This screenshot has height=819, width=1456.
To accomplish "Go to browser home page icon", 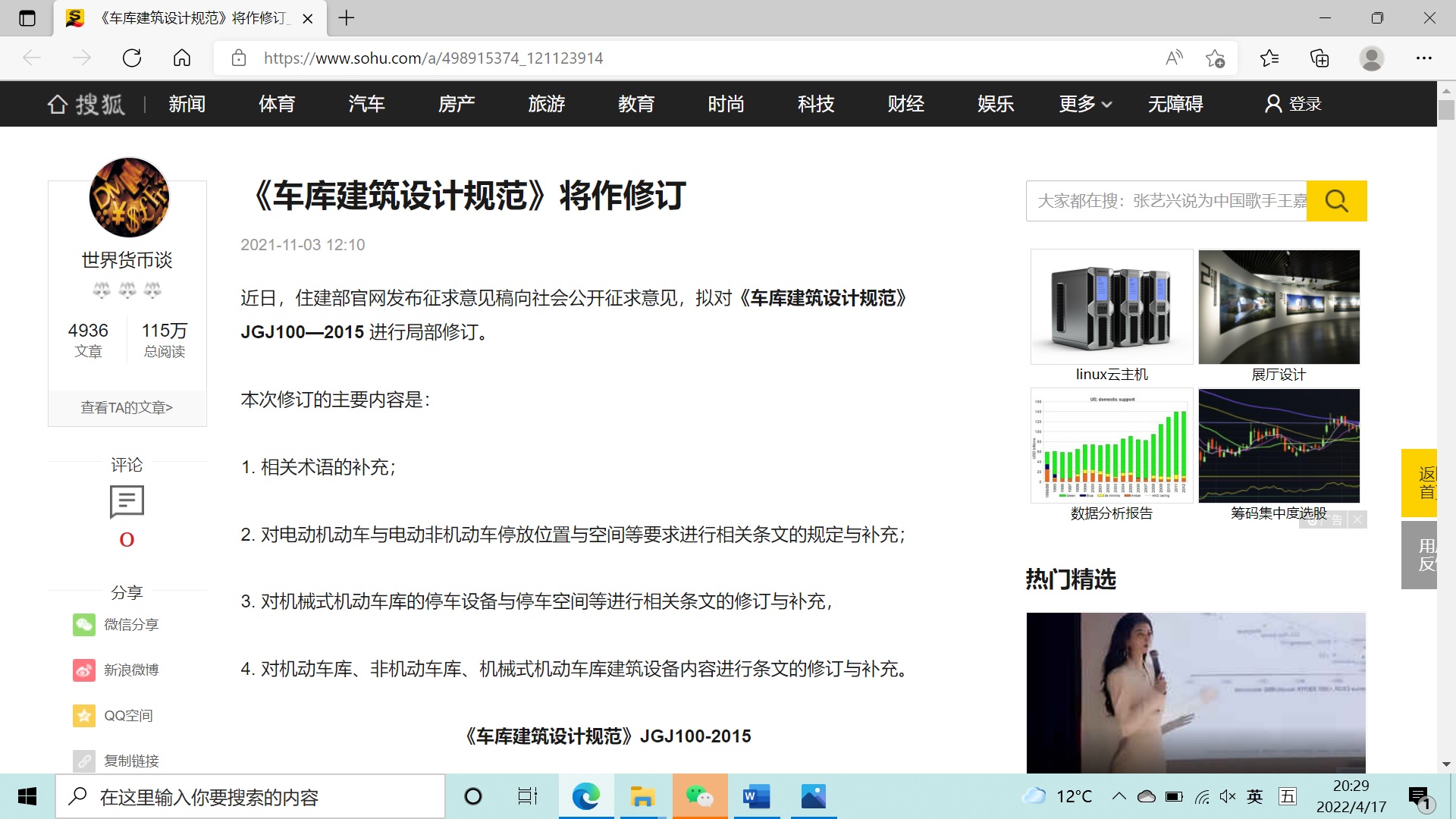I will pyautogui.click(x=182, y=58).
